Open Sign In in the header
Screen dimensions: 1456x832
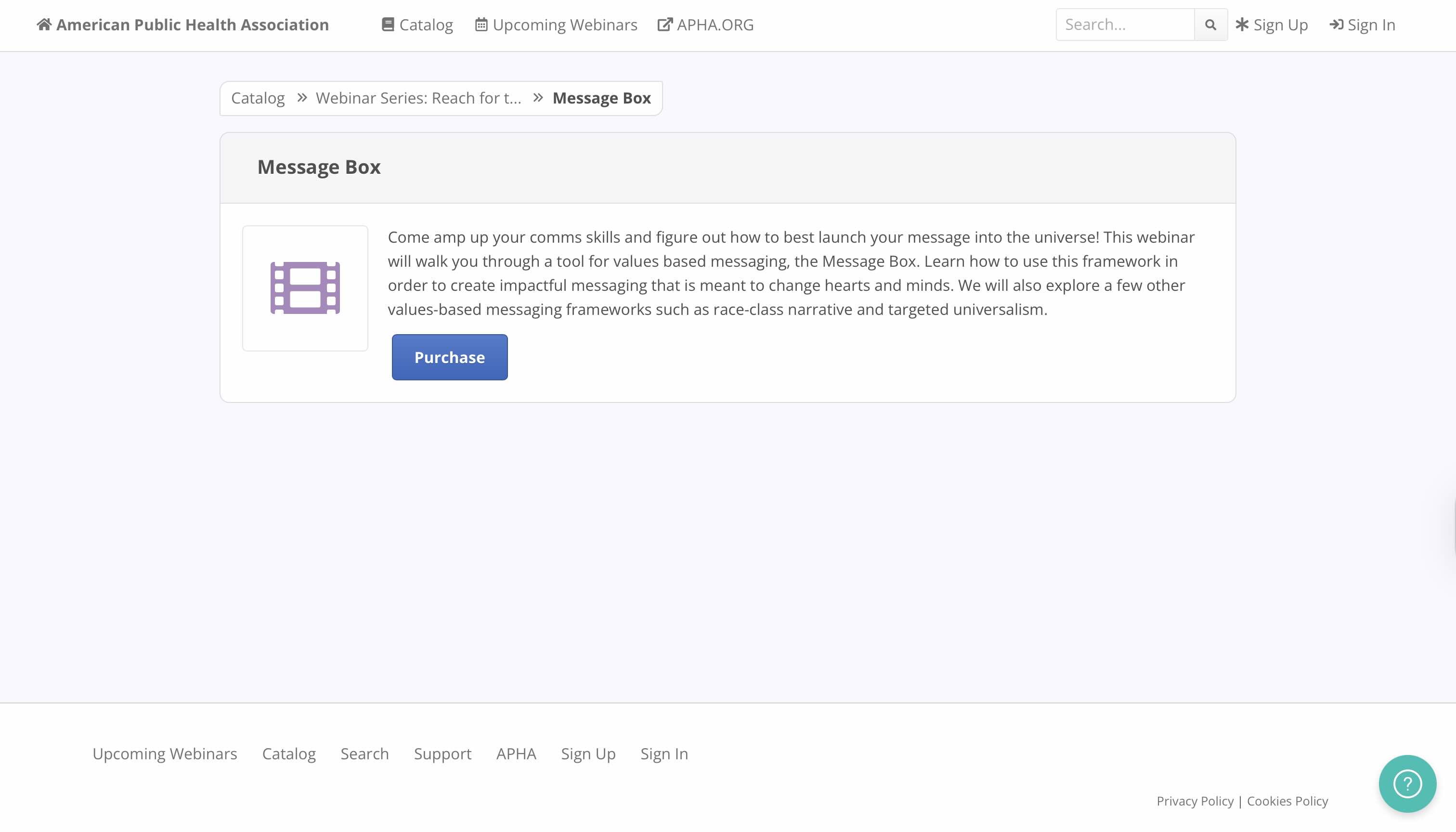(1362, 25)
